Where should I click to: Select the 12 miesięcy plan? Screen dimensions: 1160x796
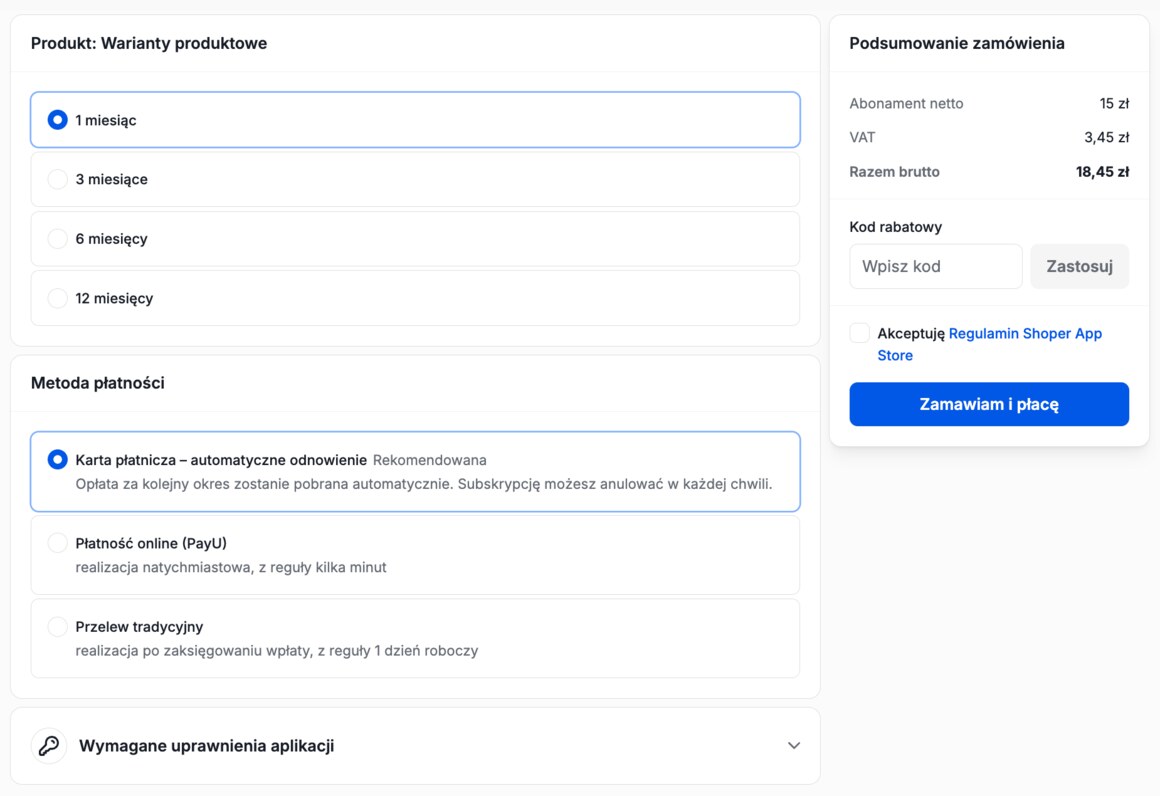point(415,298)
